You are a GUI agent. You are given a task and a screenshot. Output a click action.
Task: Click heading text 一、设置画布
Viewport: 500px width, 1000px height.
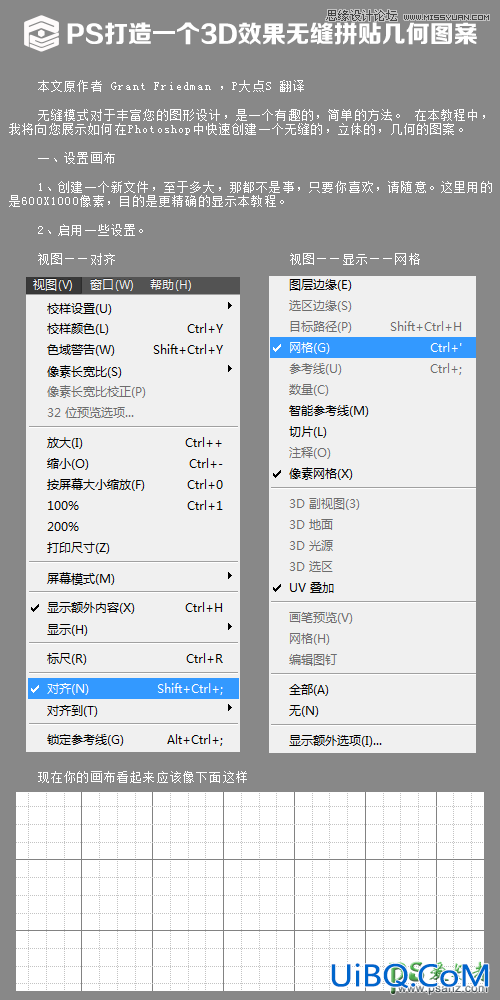point(77,159)
